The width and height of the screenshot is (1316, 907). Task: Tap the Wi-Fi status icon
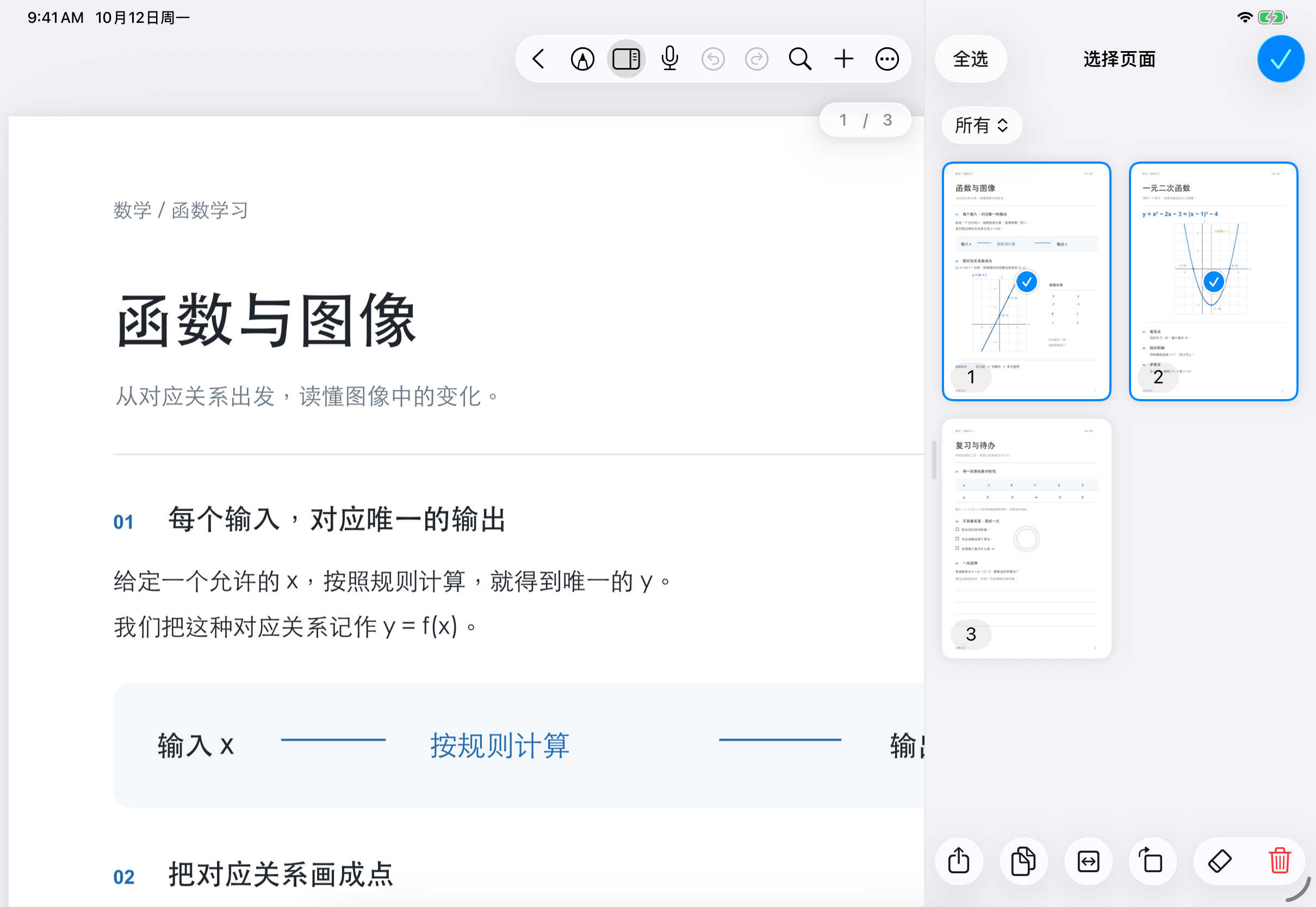pyautogui.click(x=1244, y=17)
